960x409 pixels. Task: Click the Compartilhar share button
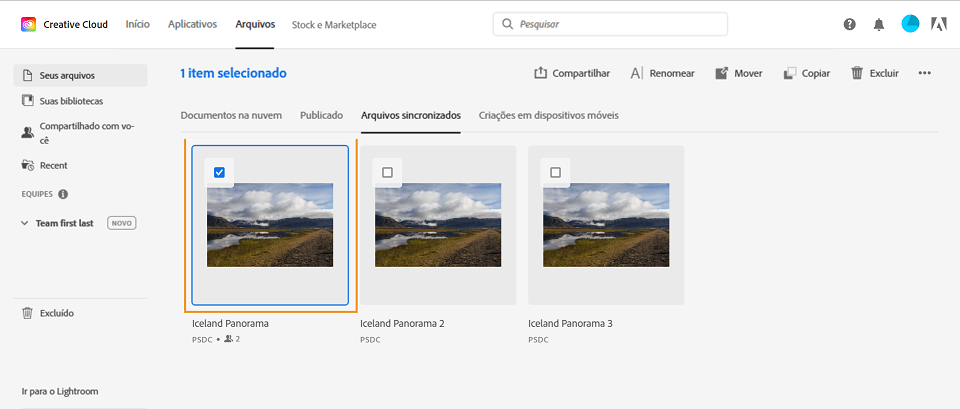point(572,73)
